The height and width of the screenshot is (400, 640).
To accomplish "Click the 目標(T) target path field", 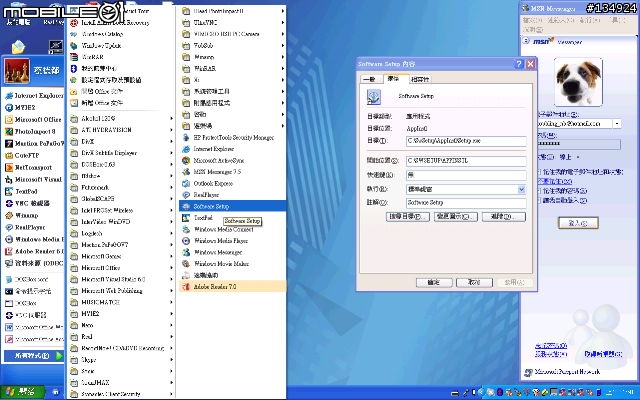I will coord(466,141).
